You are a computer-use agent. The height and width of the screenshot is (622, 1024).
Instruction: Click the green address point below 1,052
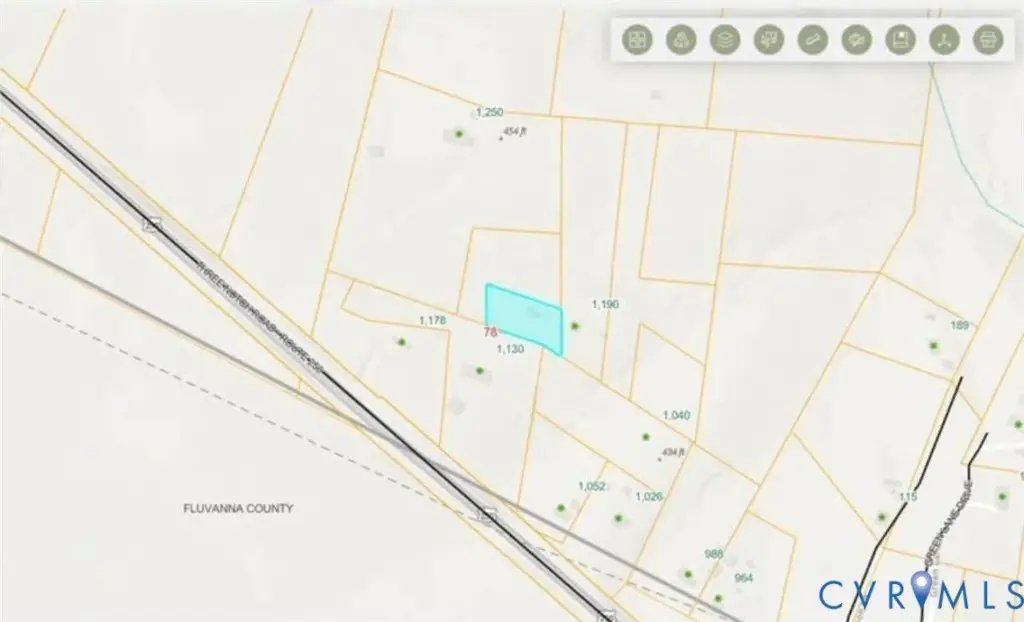[560, 508]
